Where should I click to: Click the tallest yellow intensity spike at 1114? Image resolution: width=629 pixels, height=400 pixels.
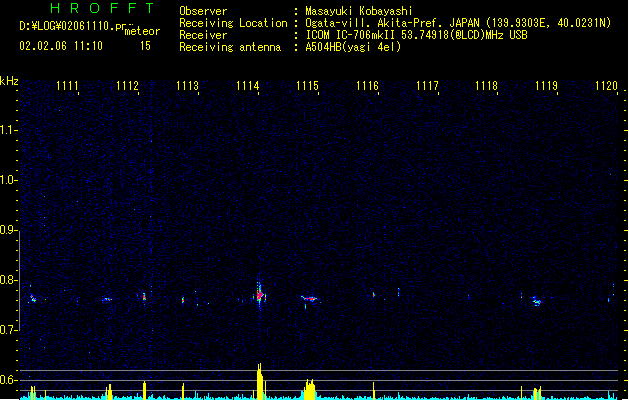click(x=260, y=381)
